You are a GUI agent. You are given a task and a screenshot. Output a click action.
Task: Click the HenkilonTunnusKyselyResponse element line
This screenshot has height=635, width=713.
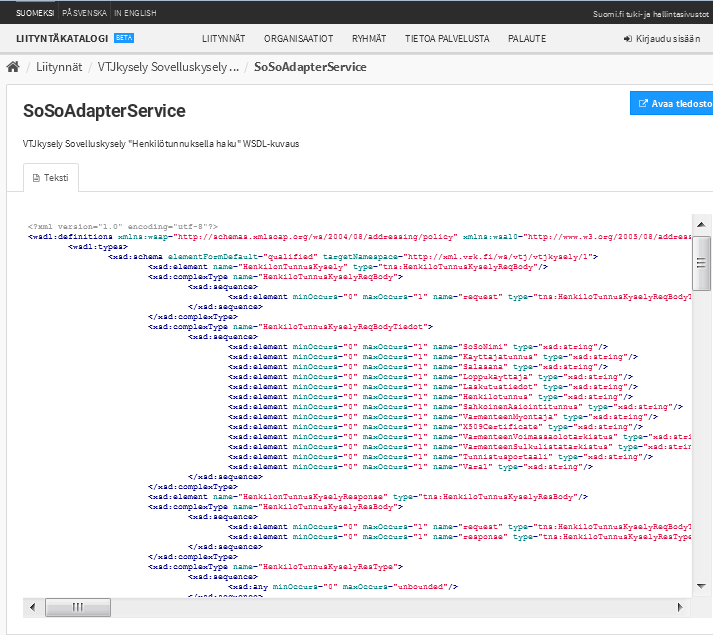coord(368,497)
